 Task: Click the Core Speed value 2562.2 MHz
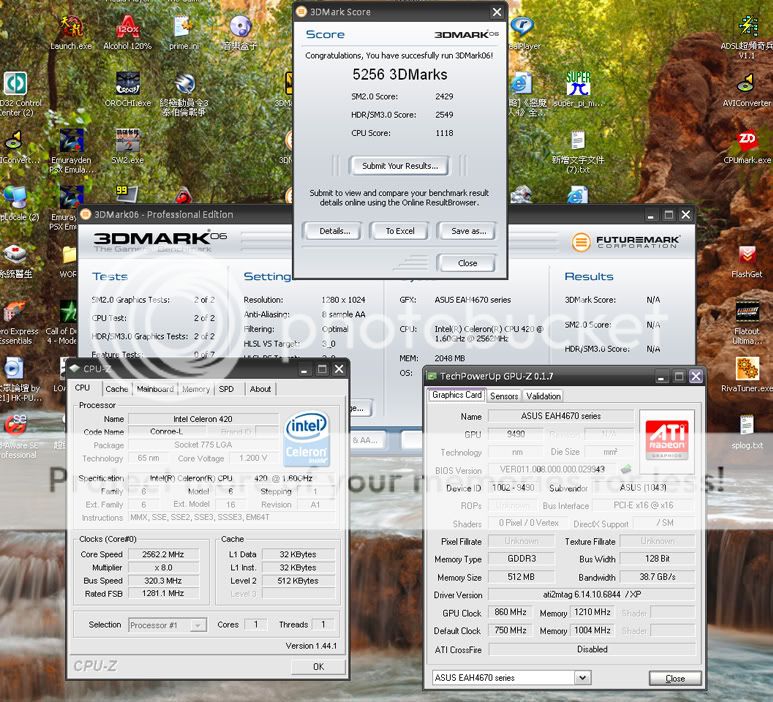pos(163,555)
